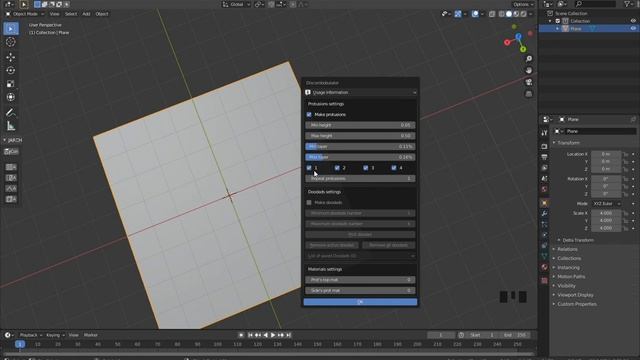The image size is (640, 360).
Task: Open the View menu in viewport header
Action: click(54, 14)
